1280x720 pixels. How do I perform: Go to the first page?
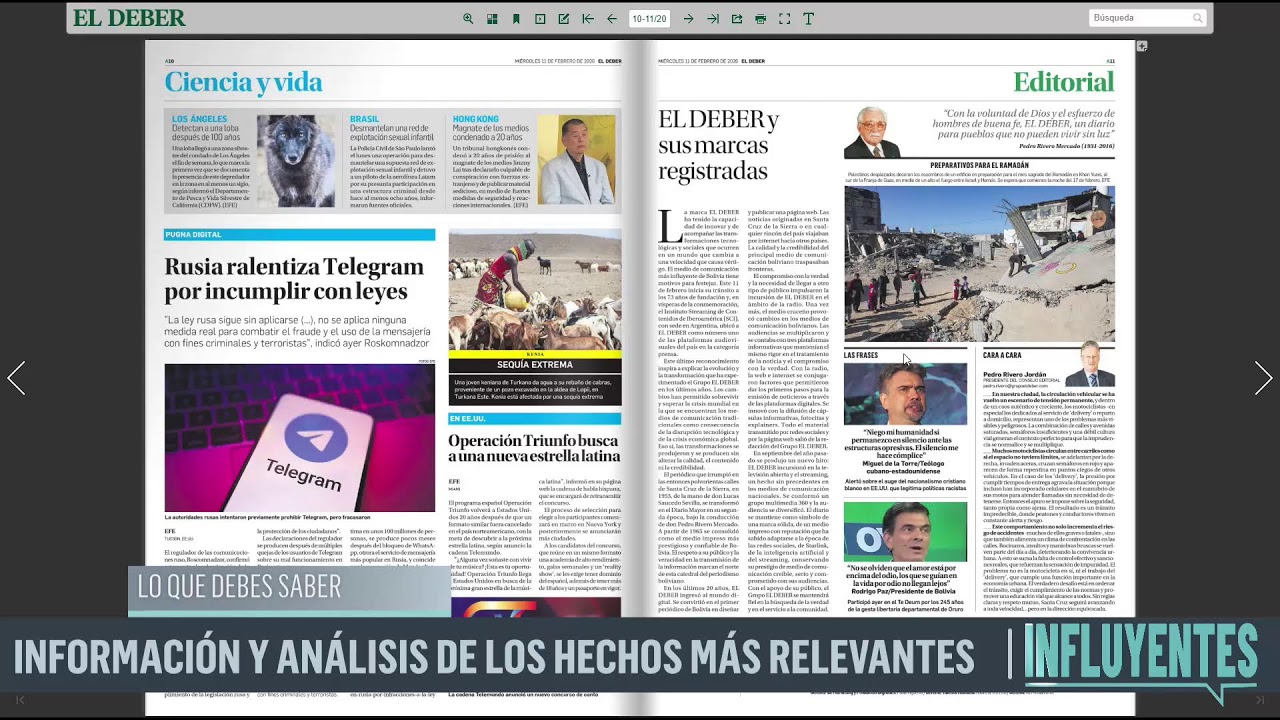coord(587,18)
